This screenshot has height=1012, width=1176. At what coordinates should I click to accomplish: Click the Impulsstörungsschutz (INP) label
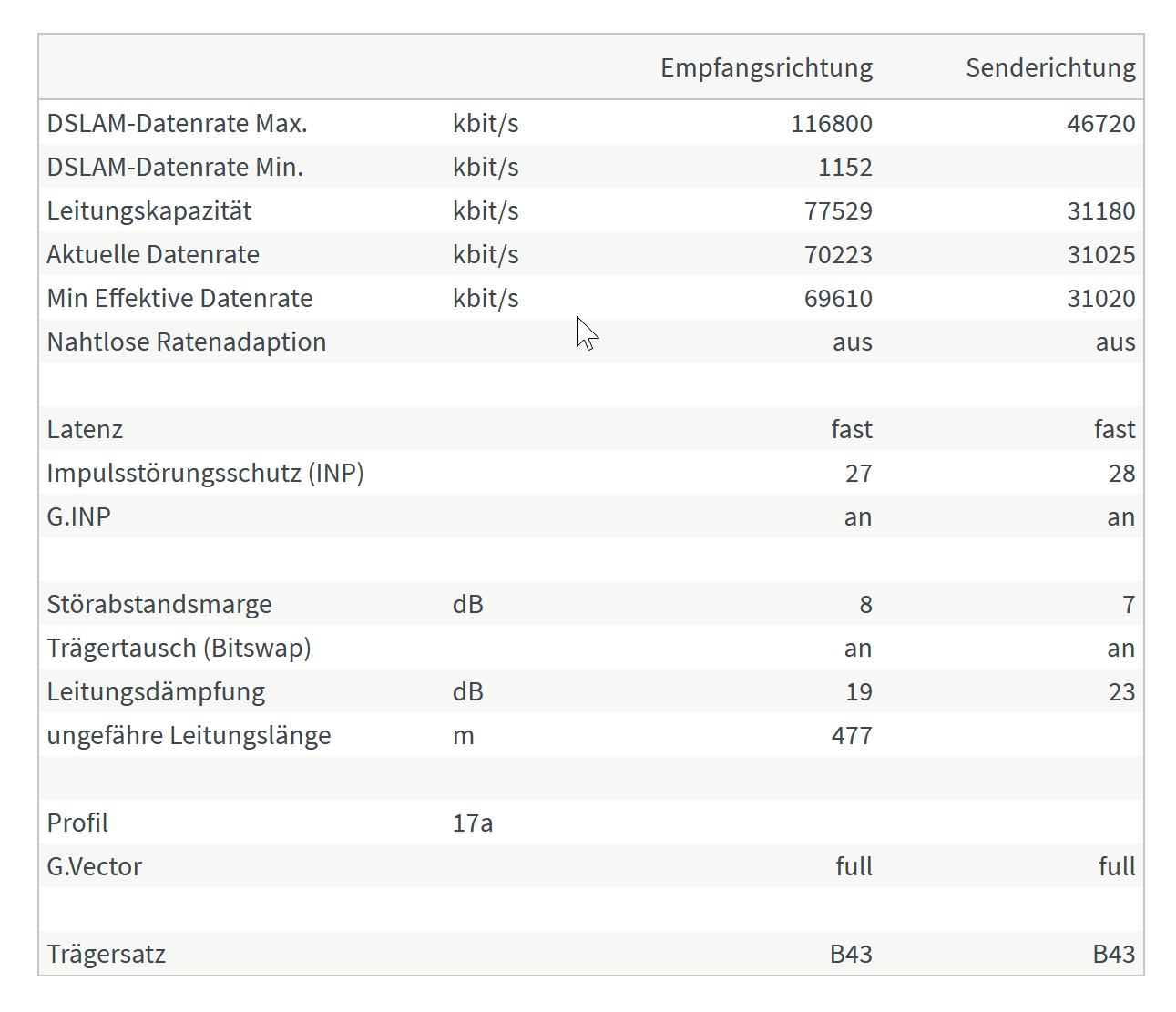click(x=205, y=473)
